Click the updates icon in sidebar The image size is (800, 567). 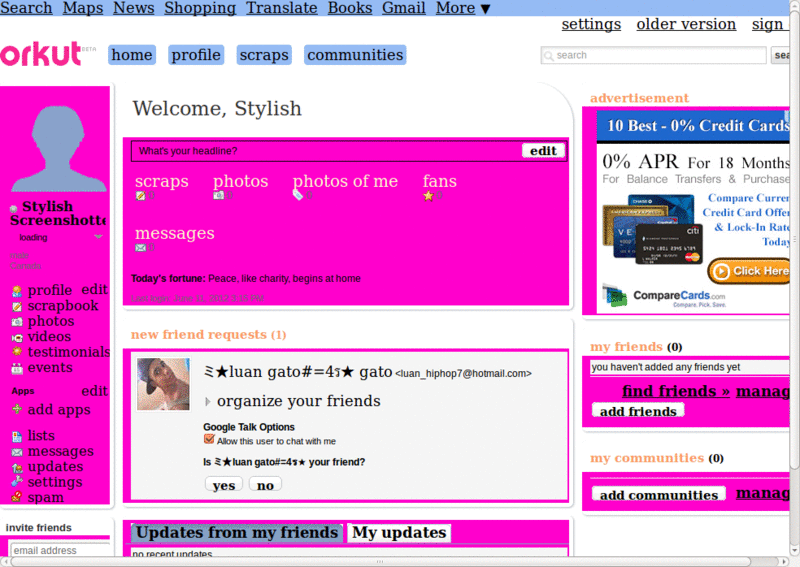(x=17, y=467)
